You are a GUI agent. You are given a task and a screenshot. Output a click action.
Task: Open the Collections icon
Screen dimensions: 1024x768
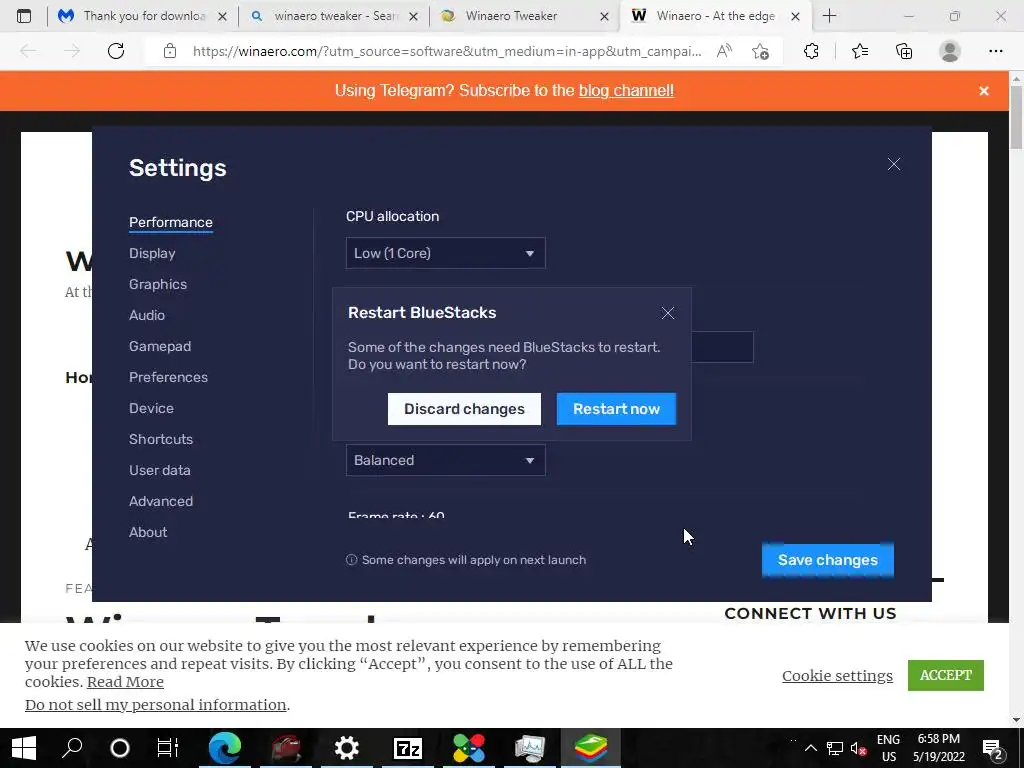pyautogui.click(x=904, y=51)
